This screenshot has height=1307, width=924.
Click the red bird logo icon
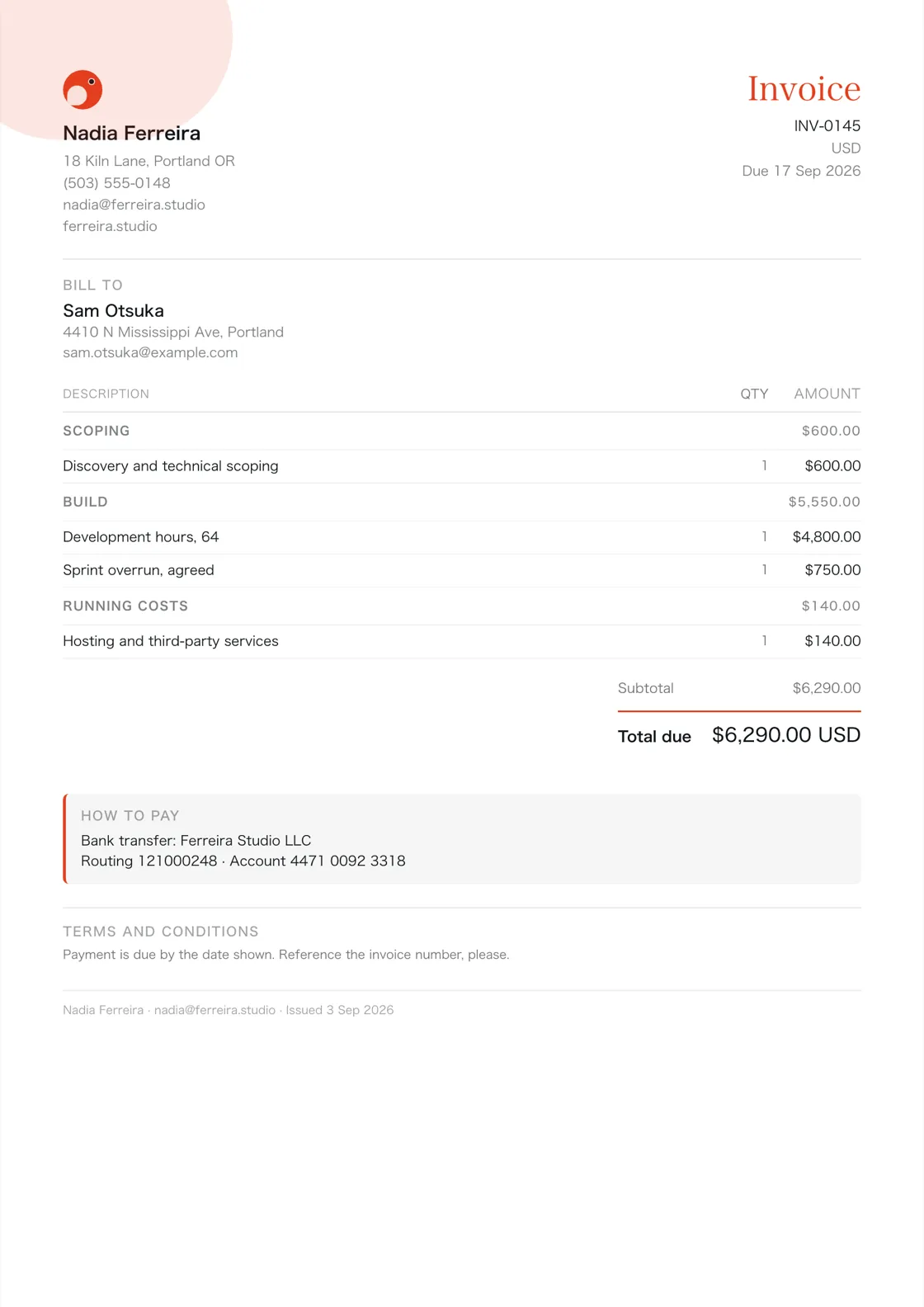82,89
